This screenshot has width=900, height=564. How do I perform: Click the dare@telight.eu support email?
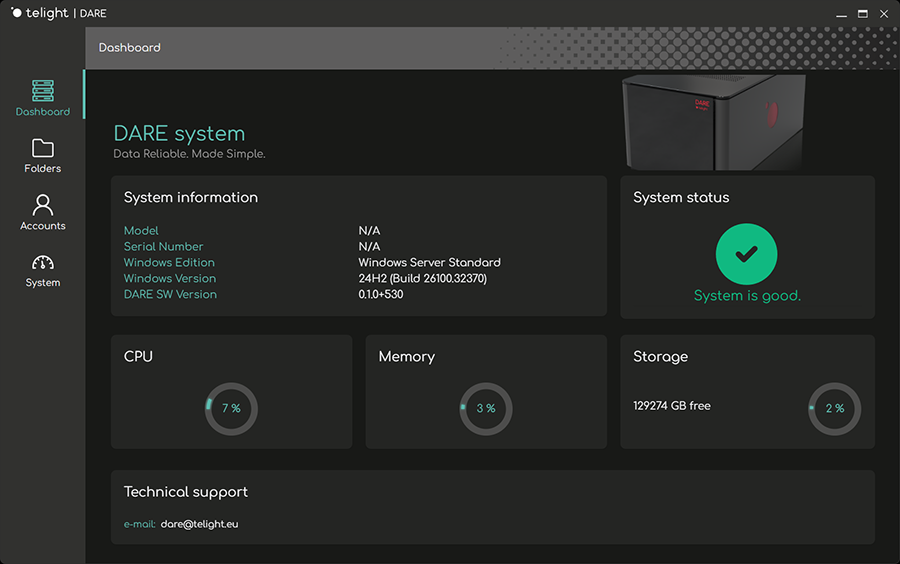click(199, 524)
